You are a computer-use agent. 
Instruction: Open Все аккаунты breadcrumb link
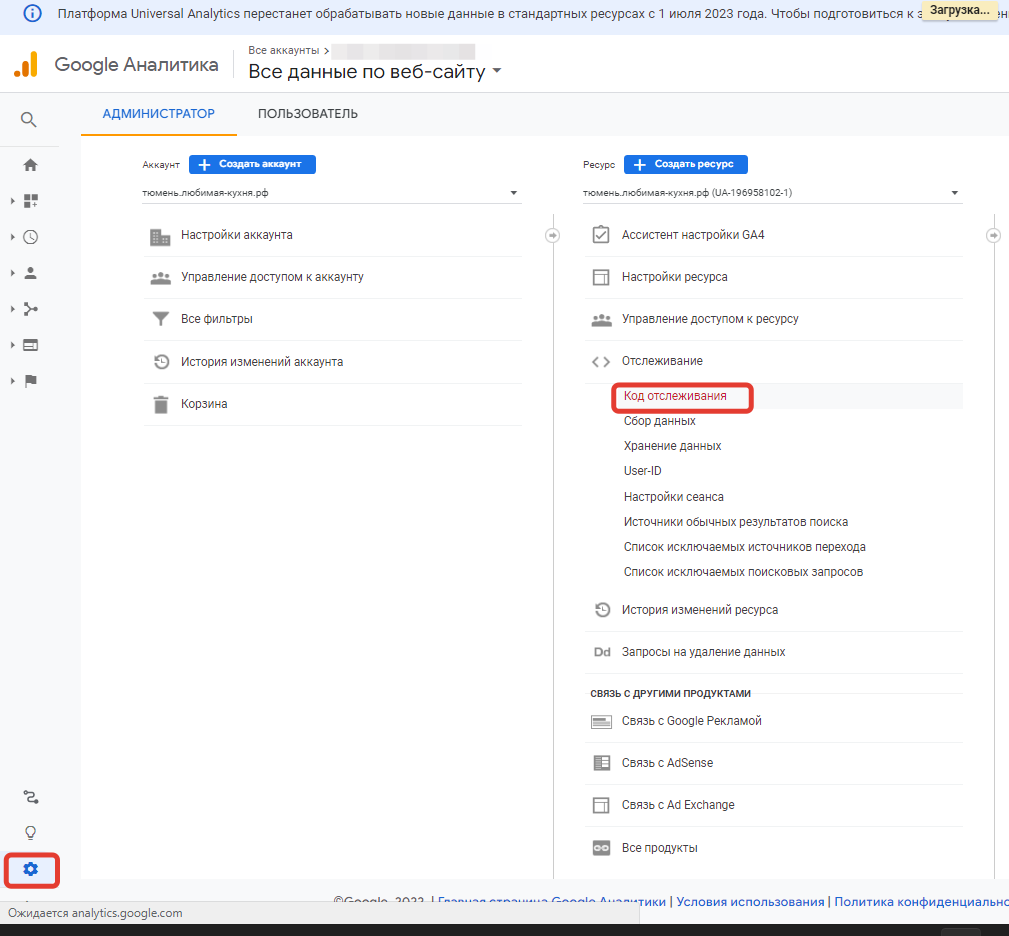284,50
